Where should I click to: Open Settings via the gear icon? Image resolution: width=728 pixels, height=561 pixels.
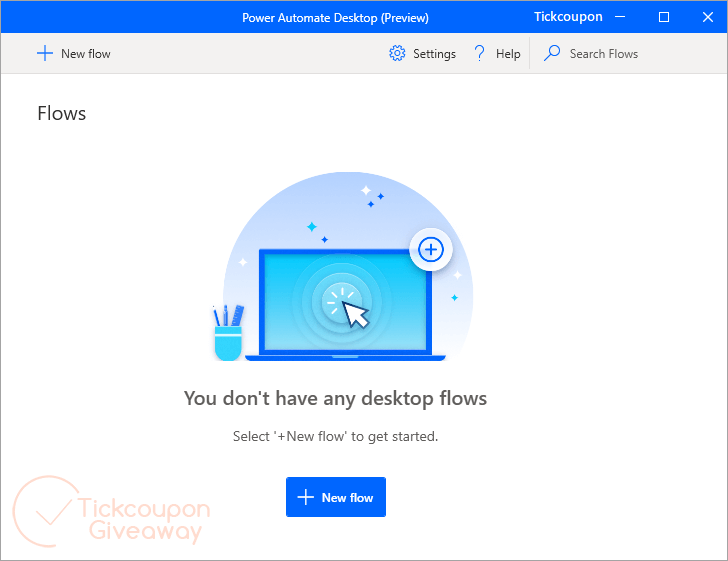coord(397,53)
